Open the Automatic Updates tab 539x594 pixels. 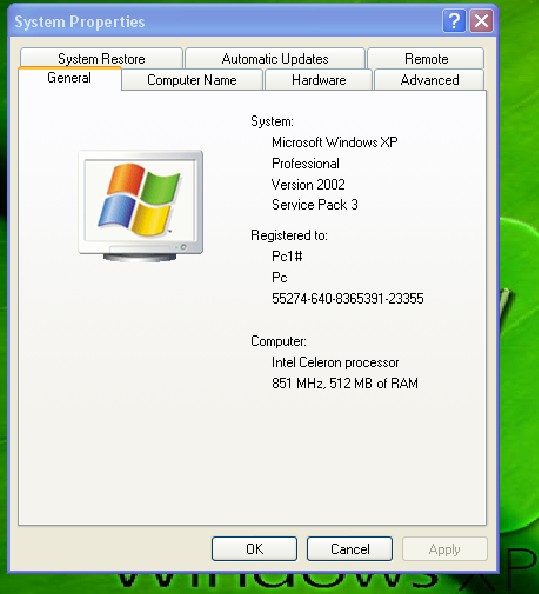[x=275, y=58]
